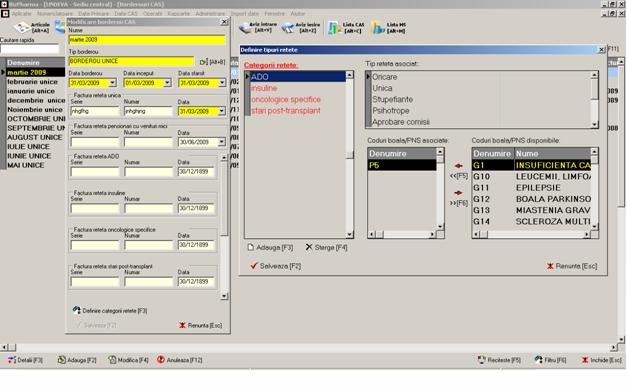
Task: Click the Modifica [F4] bottom bar icon
Action: (112, 360)
